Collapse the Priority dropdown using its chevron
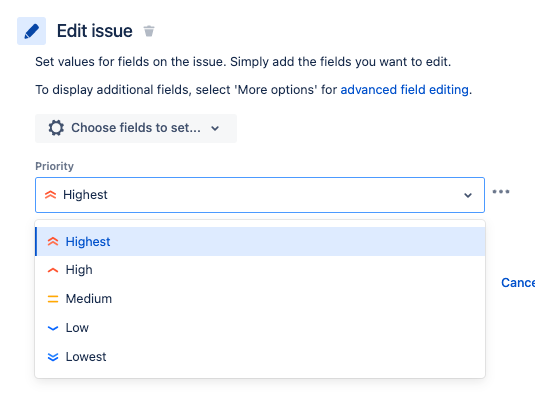 [468, 195]
